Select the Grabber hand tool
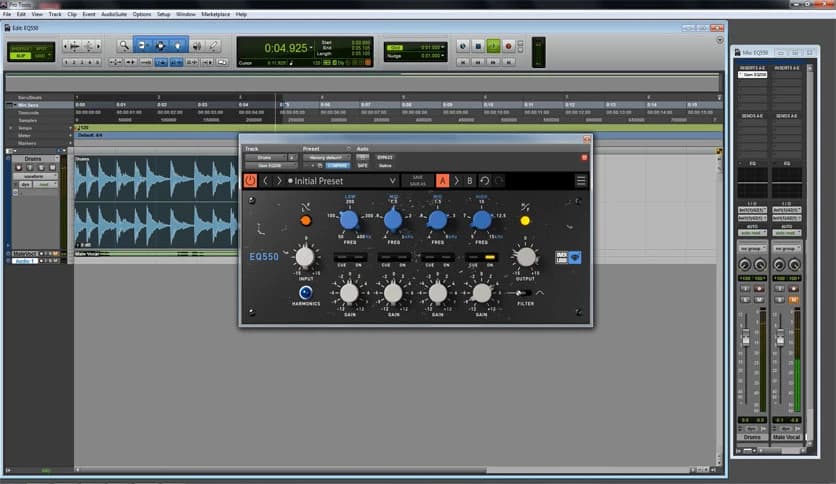This screenshot has height=484, width=836. pyautogui.click(x=178, y=46)
